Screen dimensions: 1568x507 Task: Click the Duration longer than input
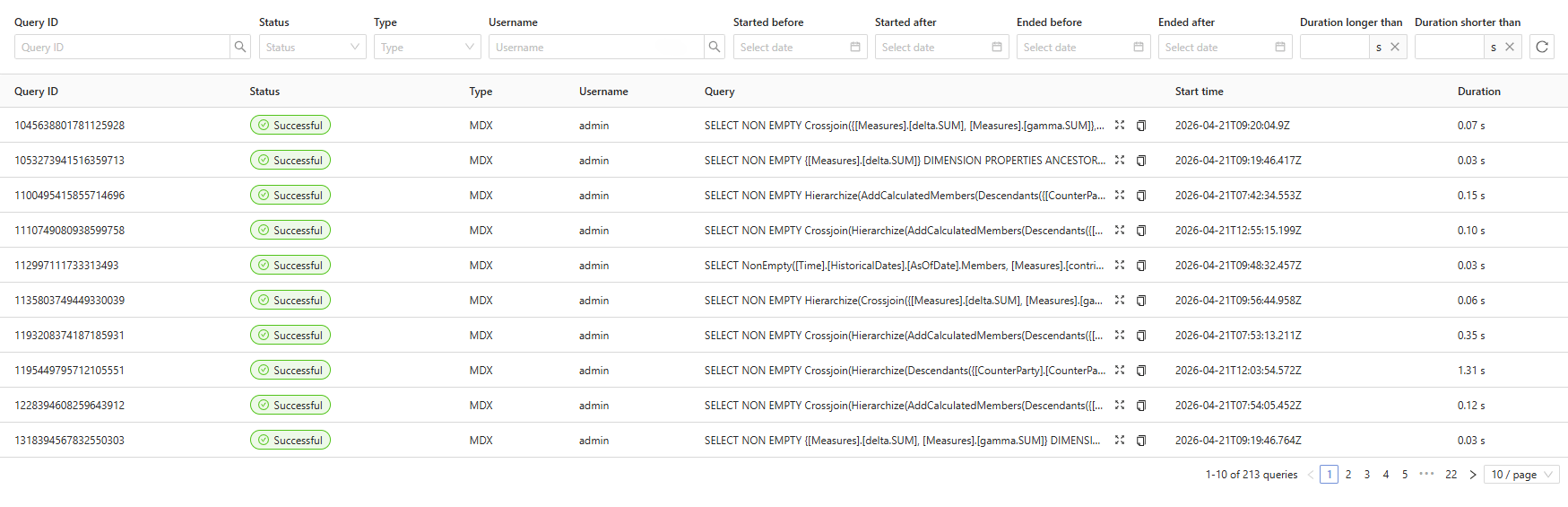pyautogui.click(x=1334, y=47)
